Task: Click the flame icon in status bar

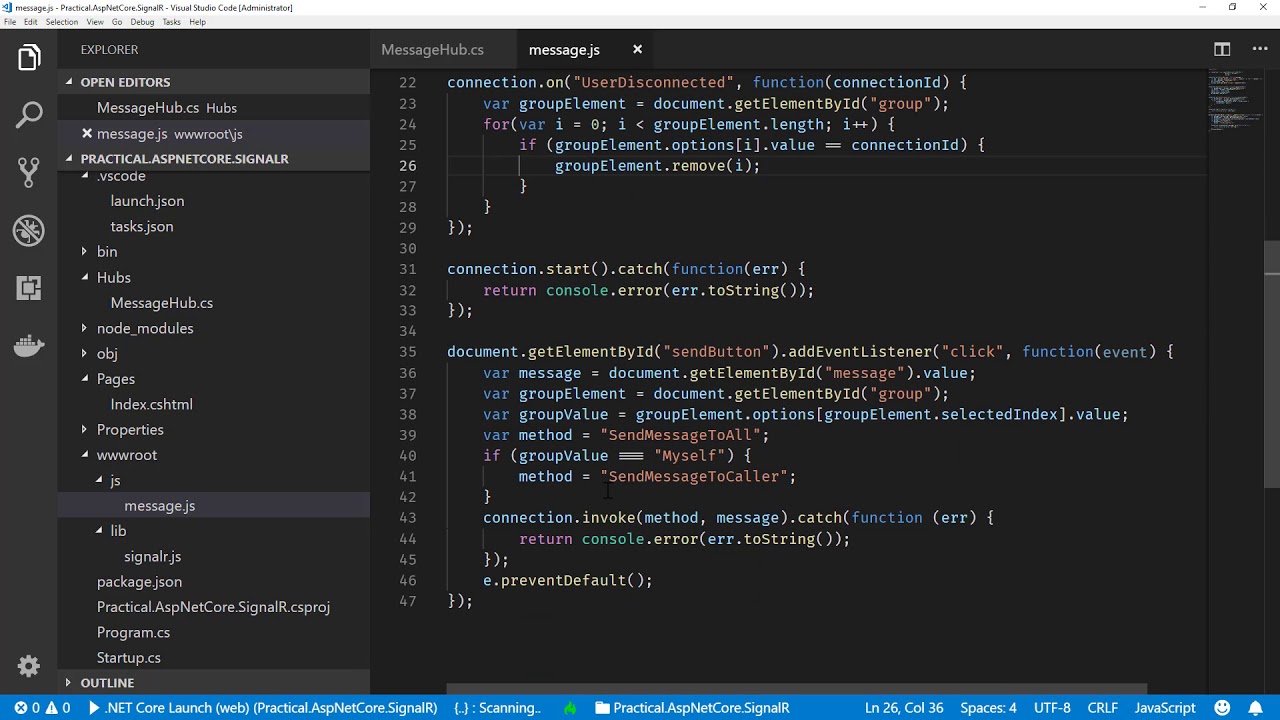Action: point(570,707)
